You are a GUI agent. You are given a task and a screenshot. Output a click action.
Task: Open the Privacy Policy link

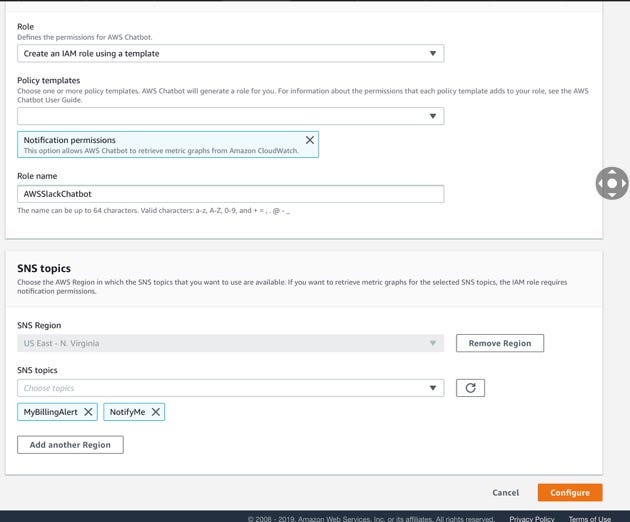tap(532, 519)
